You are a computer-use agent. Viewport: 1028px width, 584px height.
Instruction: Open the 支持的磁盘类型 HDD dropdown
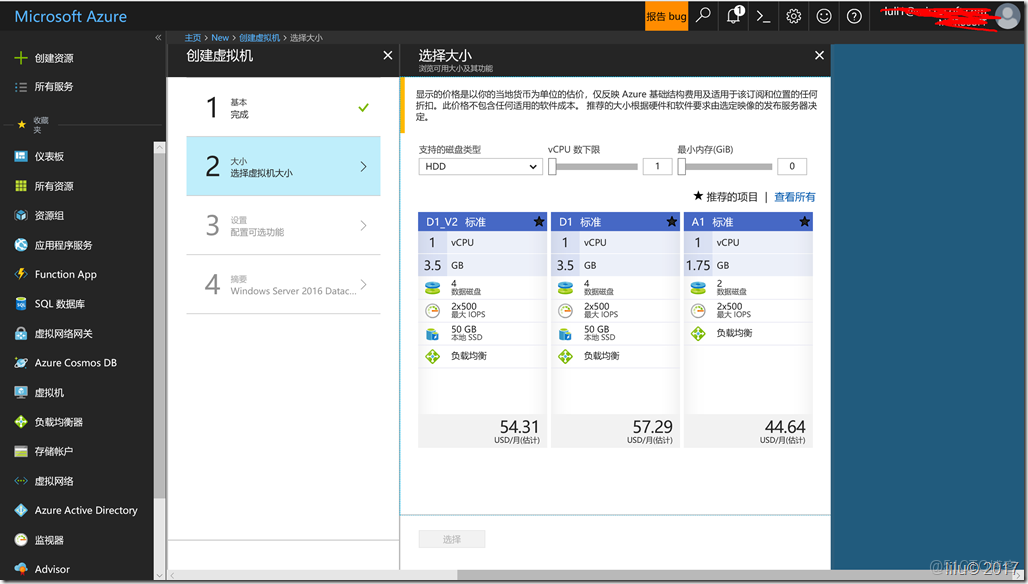(479, 166)
